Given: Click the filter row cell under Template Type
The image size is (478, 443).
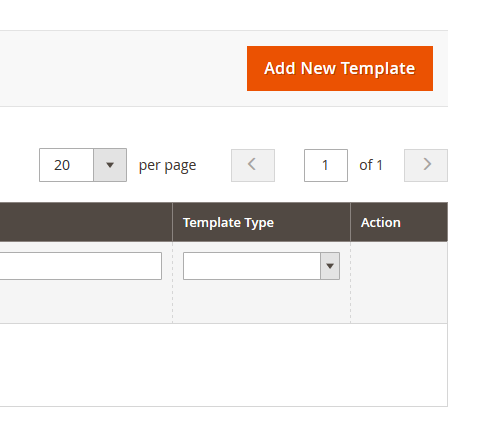Looking at the screenshot, I should (261, 282).
